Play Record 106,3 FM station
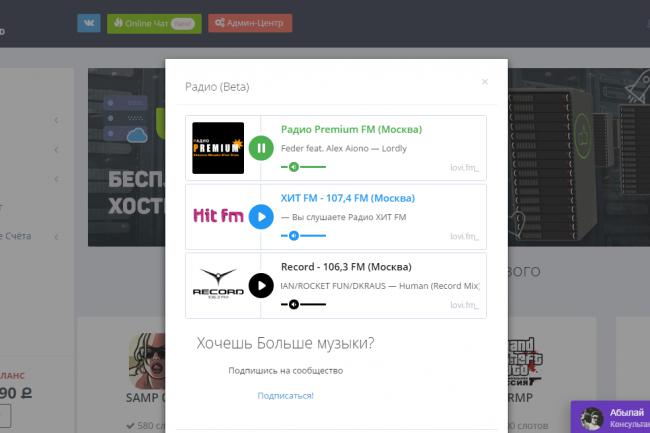Image resolution: width=650 pixels, height=433 pixels. [261, 285]
